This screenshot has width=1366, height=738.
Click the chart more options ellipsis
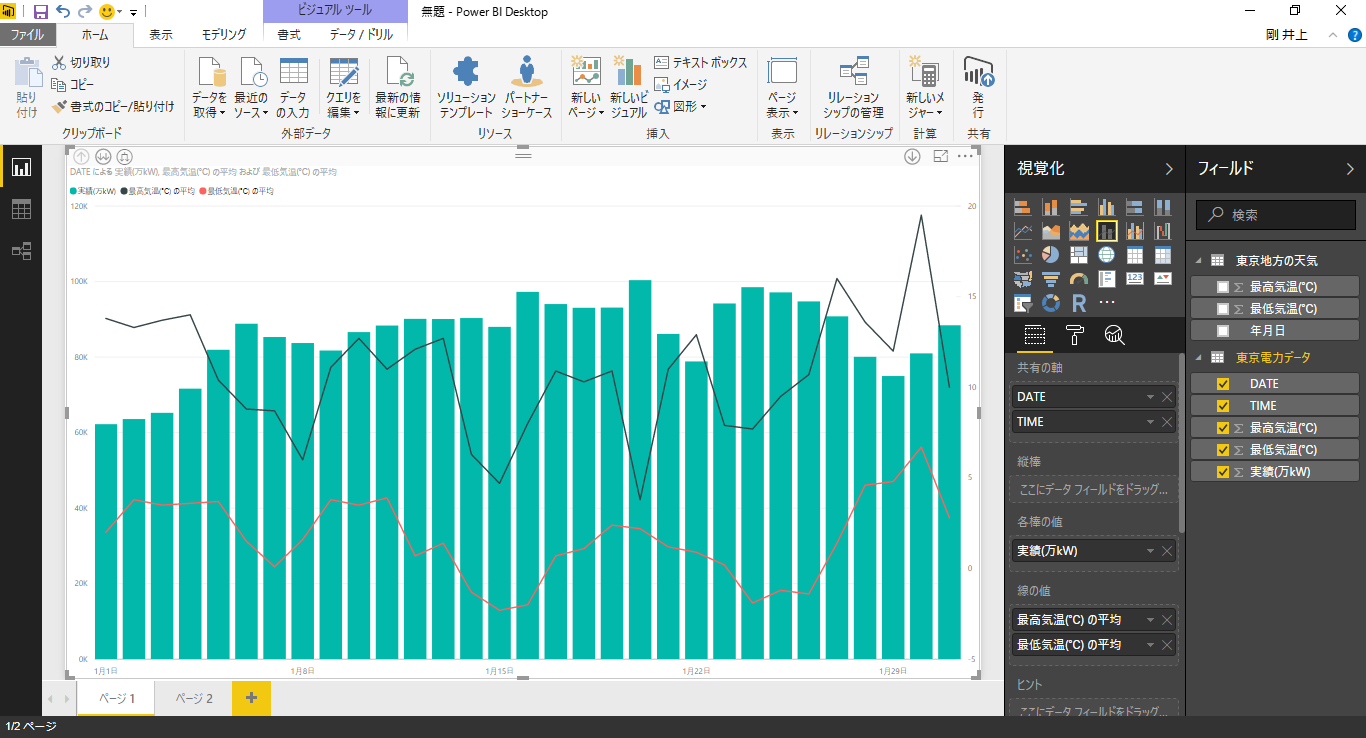(966, 156)
